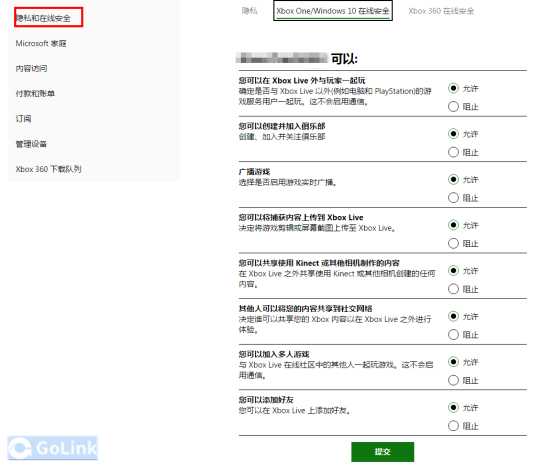554x474 pixels.
Task: Click the description 您可以在 Xbox Live 上添加好友
Action: coord(295,410)
